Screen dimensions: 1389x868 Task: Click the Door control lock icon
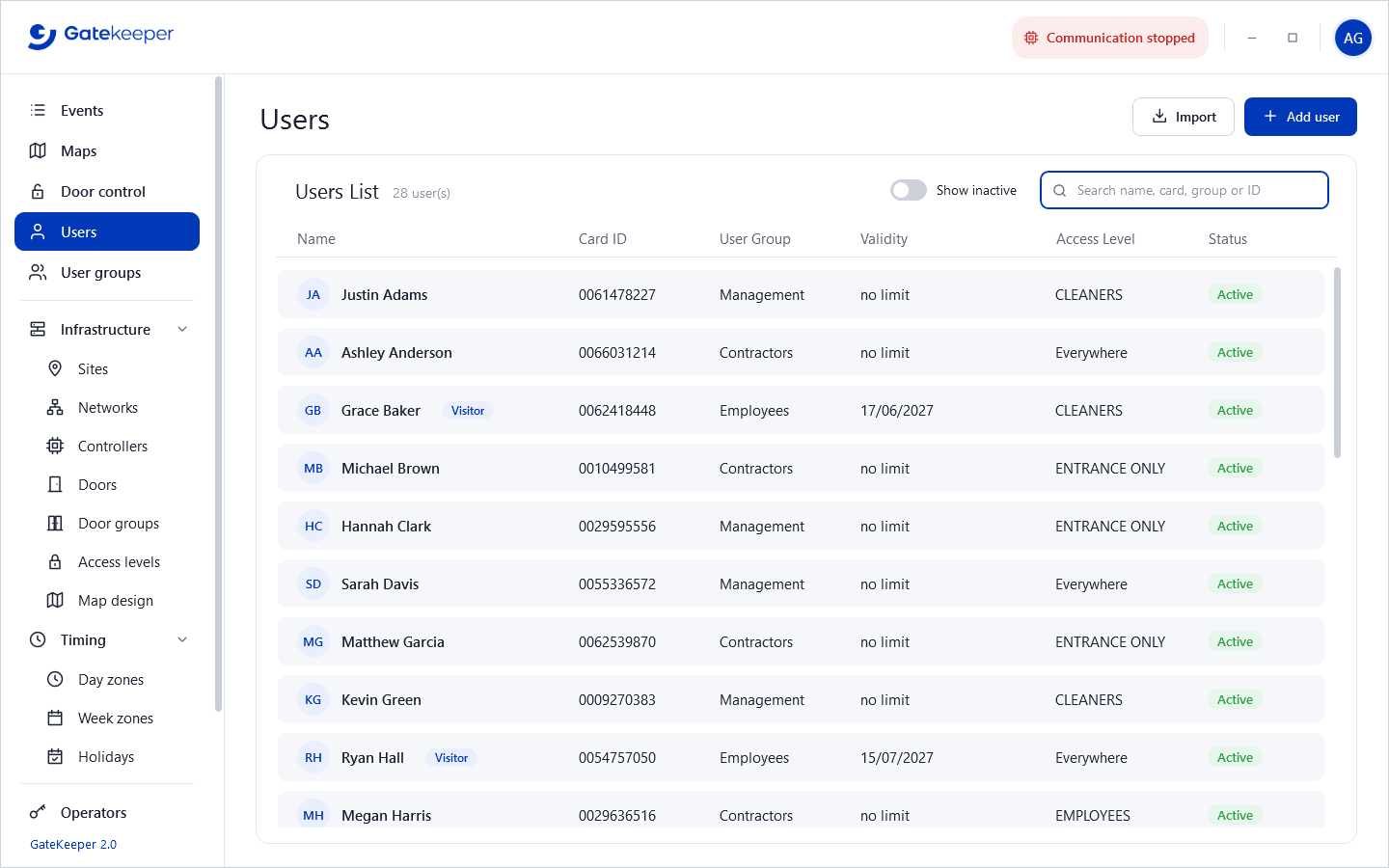click(38, 191)
